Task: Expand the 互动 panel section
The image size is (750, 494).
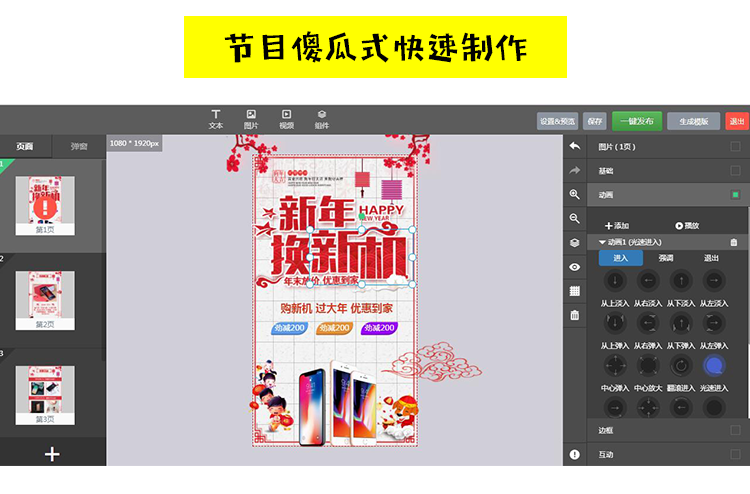Action: (660, 454)
